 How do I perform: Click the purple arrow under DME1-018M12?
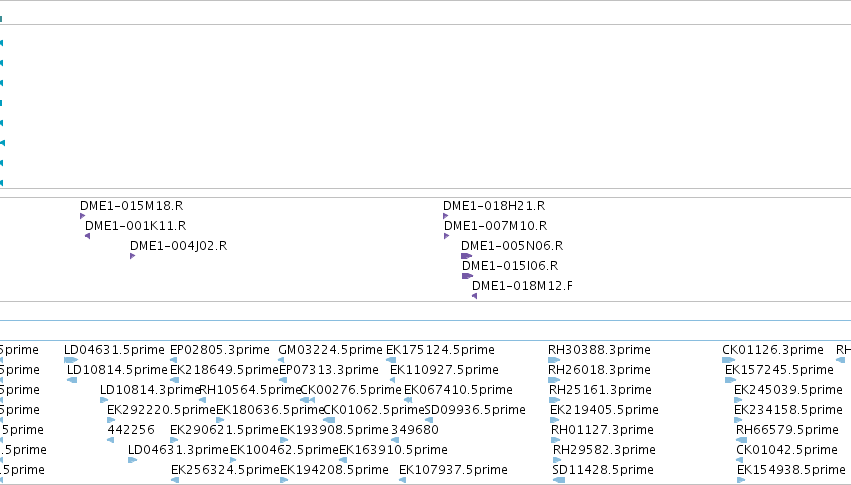[x=474, y=296]
